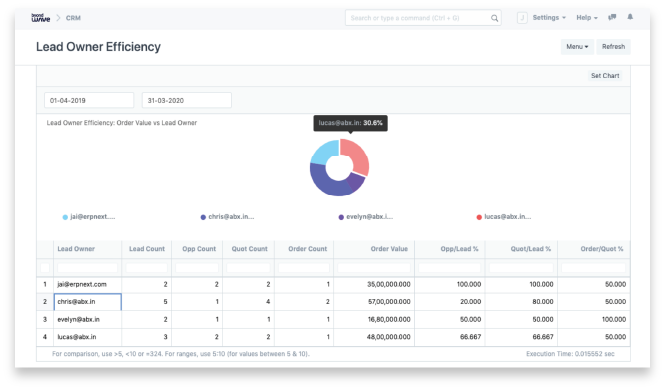Click the Execution Time status text

[570, 354]
